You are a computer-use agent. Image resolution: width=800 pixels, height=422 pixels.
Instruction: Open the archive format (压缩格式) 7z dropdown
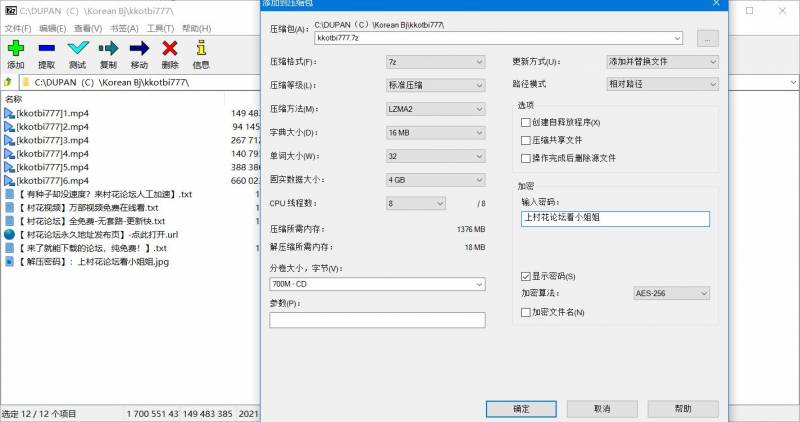tap(438, 62)
